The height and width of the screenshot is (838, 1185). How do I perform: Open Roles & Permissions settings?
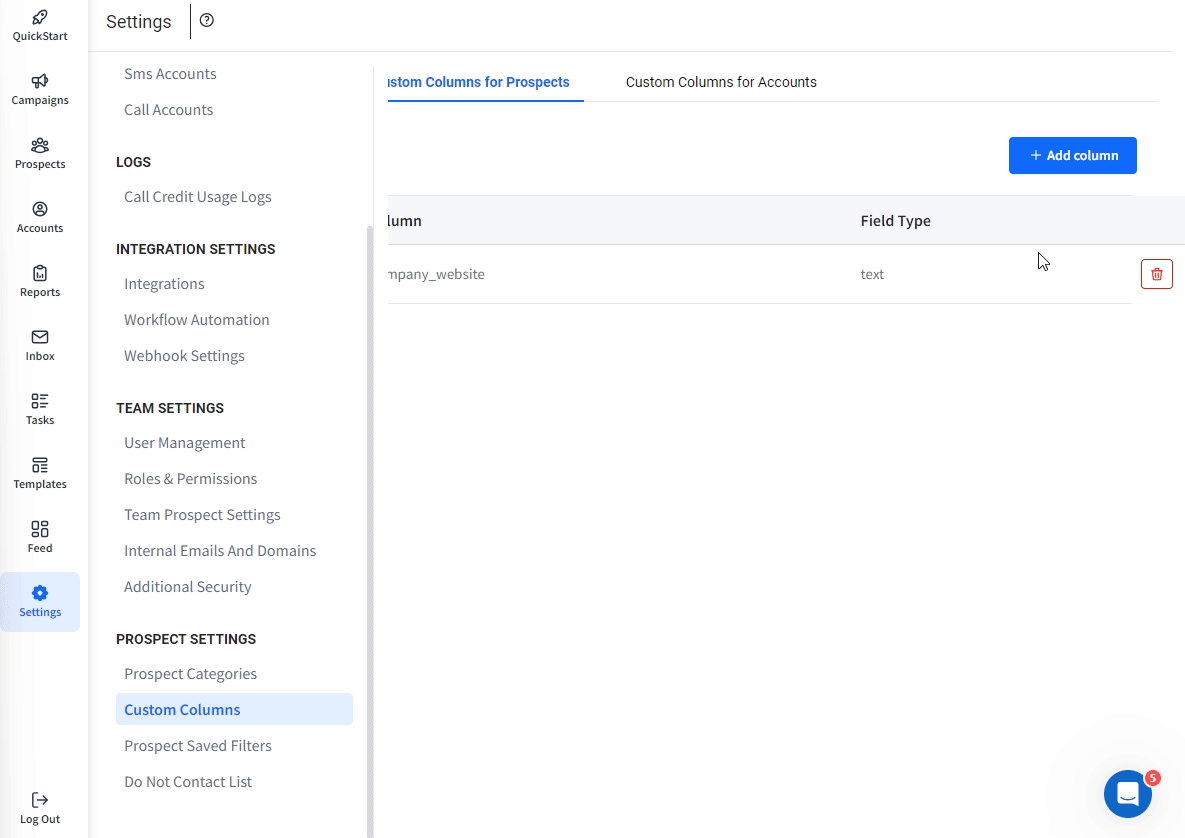coord(190,479)
